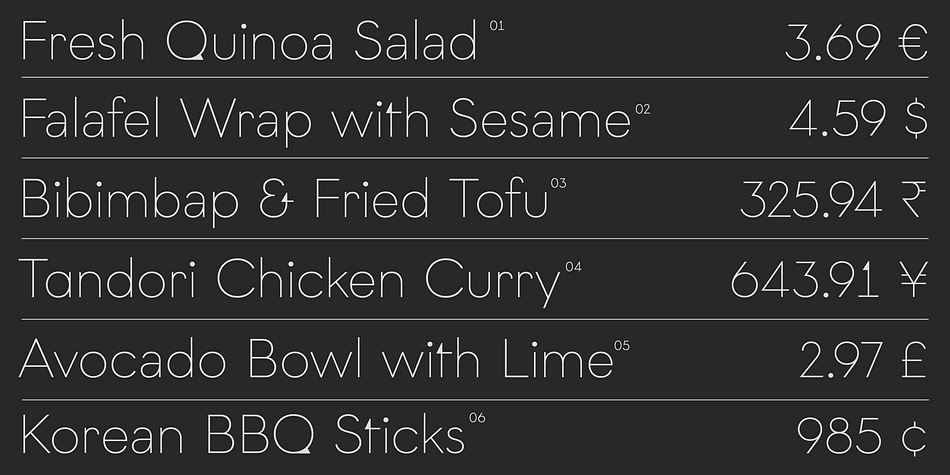Click the superscript 04 footnote number
Viewport: 950px width, 475px height.
(573, 267)
